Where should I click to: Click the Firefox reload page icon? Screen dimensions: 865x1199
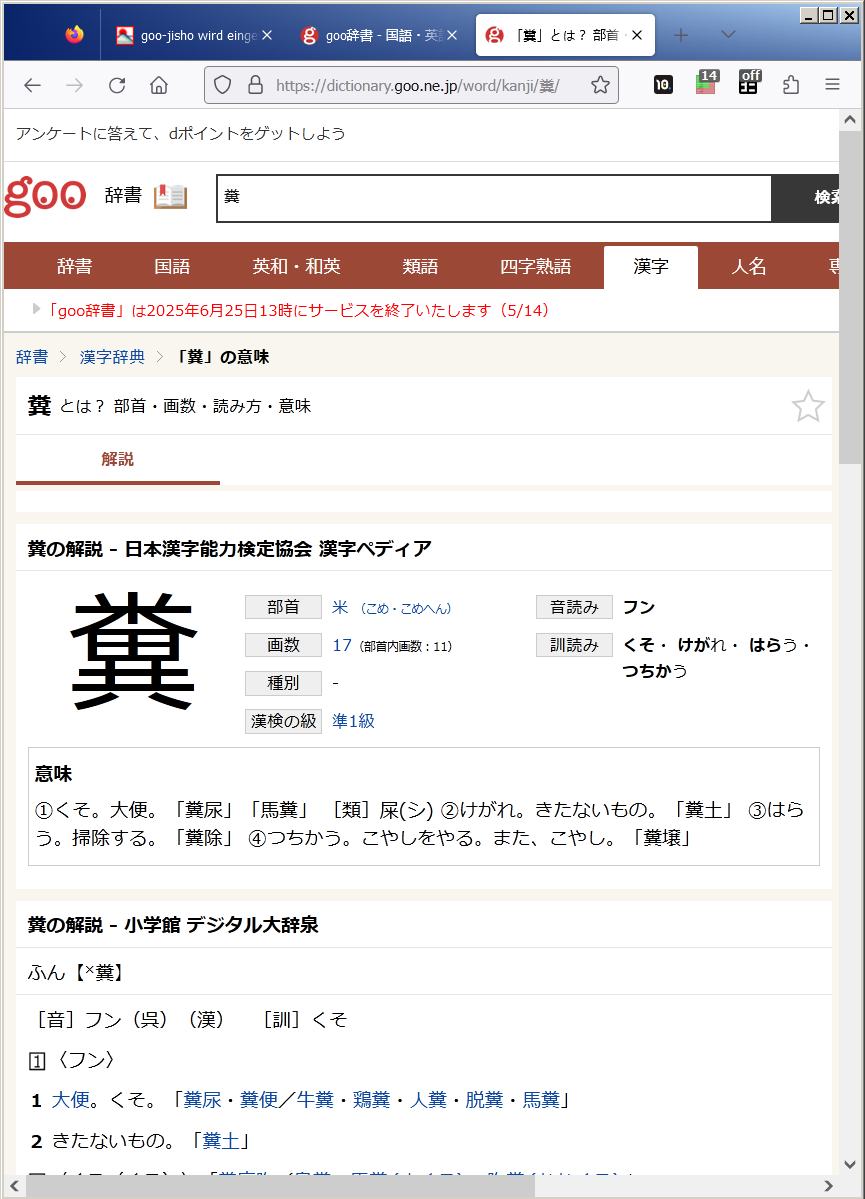pyautogui.click(x=117, y=85)
